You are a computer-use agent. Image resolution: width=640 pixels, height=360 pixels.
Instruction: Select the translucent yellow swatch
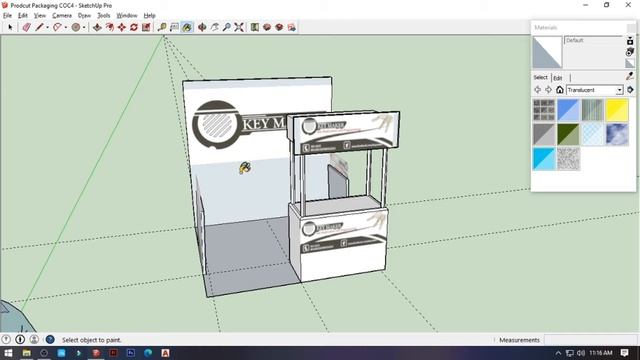coord(617,110)
